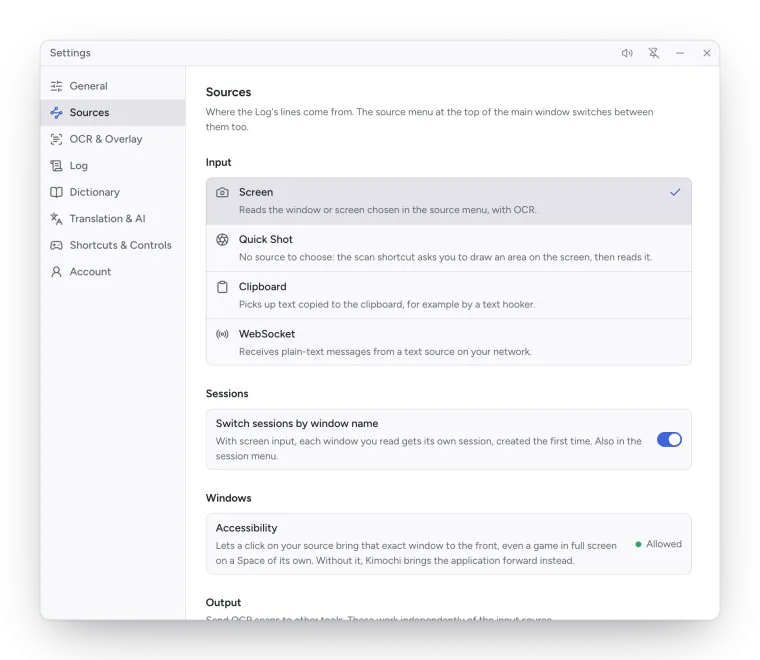Image resolution: width=760 pixels, height=660 pixels.
Task: Click 'With screen input, each window' description
Action: pyautogui.click(x=428, y=448)
